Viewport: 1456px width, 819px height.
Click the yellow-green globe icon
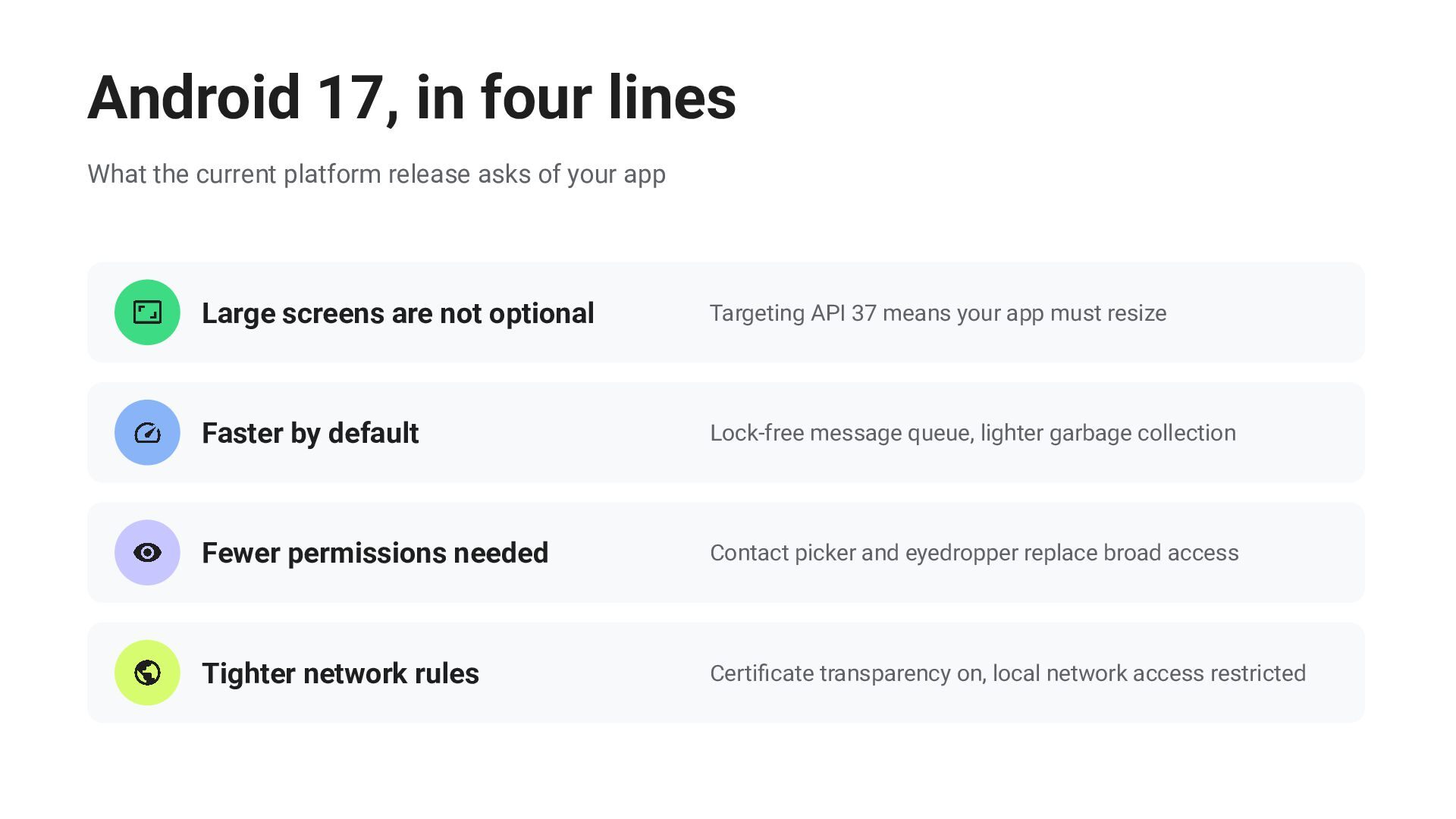pos(147,673)
